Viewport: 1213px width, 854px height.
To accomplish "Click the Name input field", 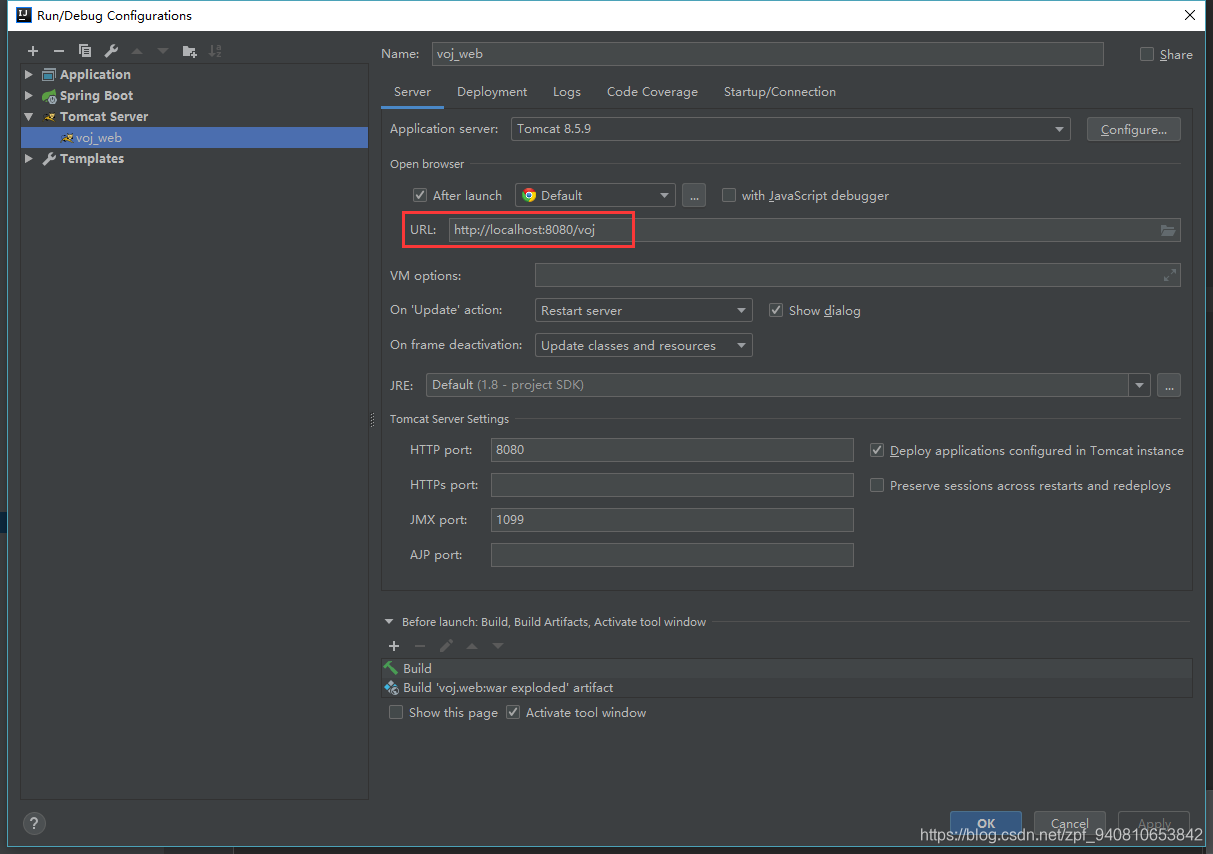I will point(768,54).
